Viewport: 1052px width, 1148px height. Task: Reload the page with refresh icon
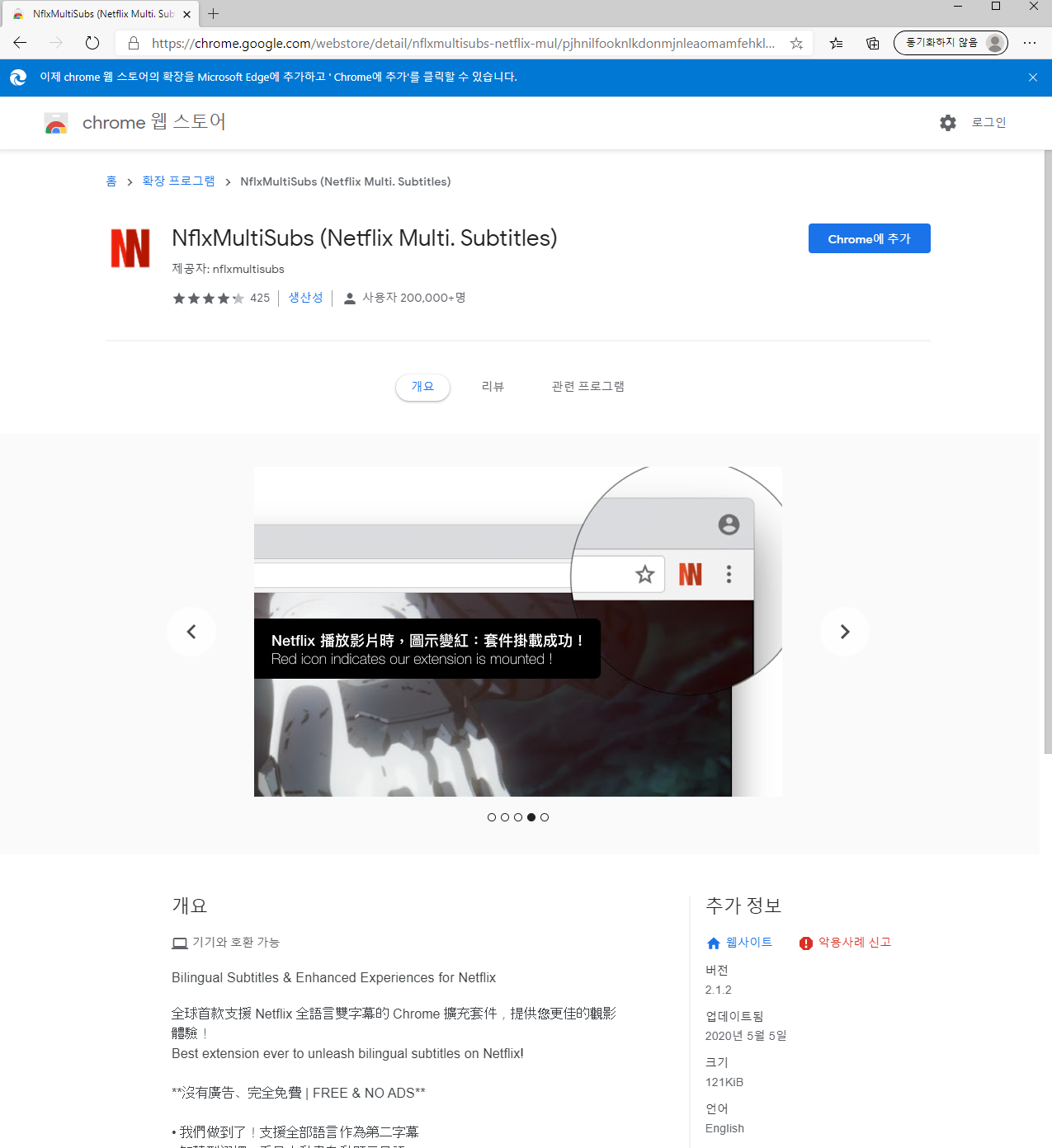tap(92, 43)
